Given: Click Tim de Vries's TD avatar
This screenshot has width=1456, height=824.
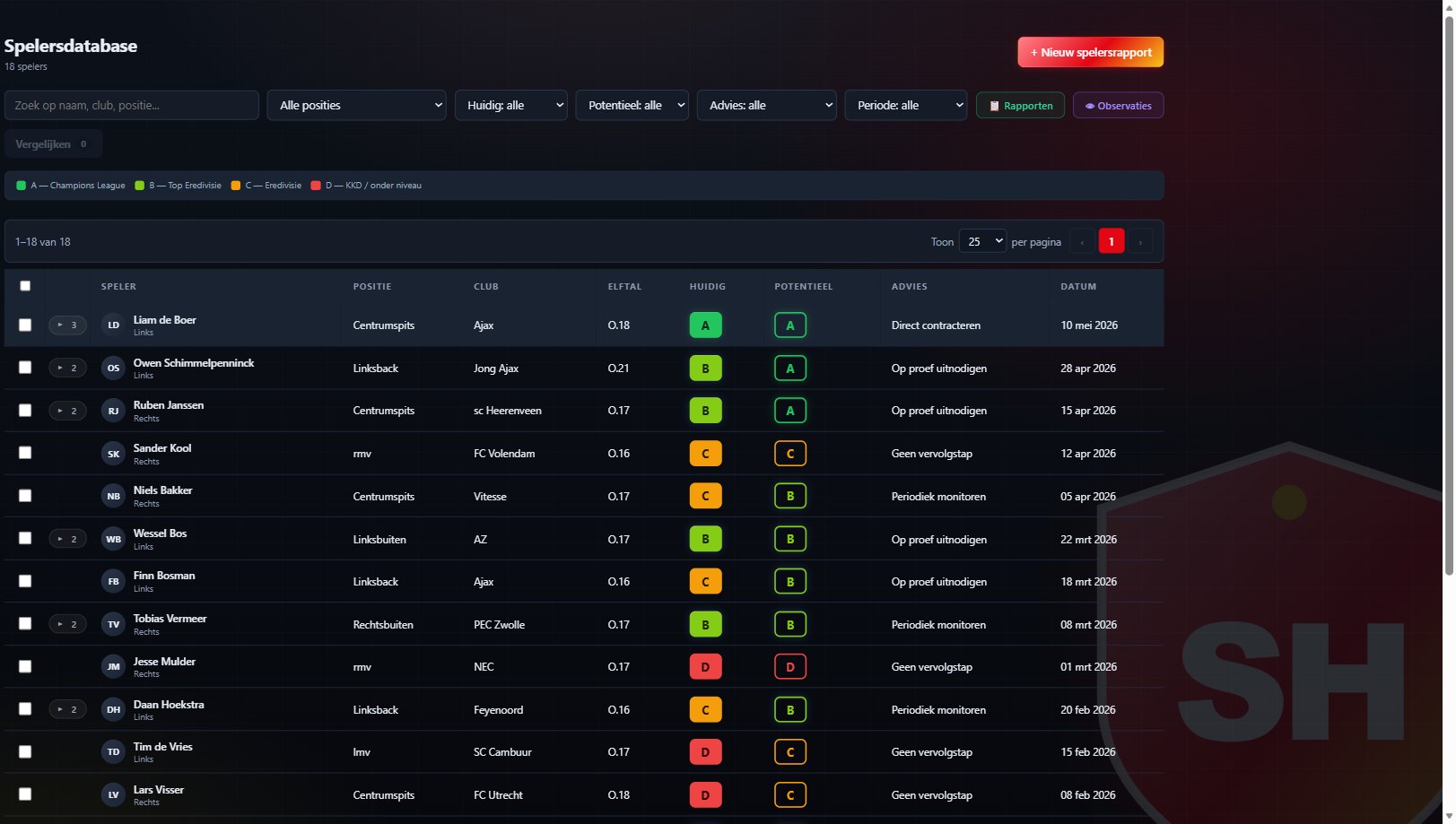Looking at the screenshot, I should 113,751.
